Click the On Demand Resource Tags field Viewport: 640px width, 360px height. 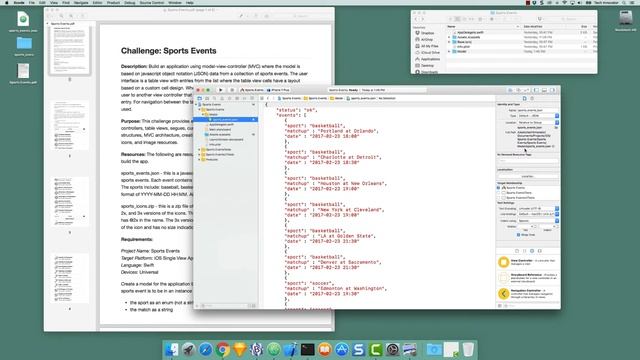click(528, 160)
